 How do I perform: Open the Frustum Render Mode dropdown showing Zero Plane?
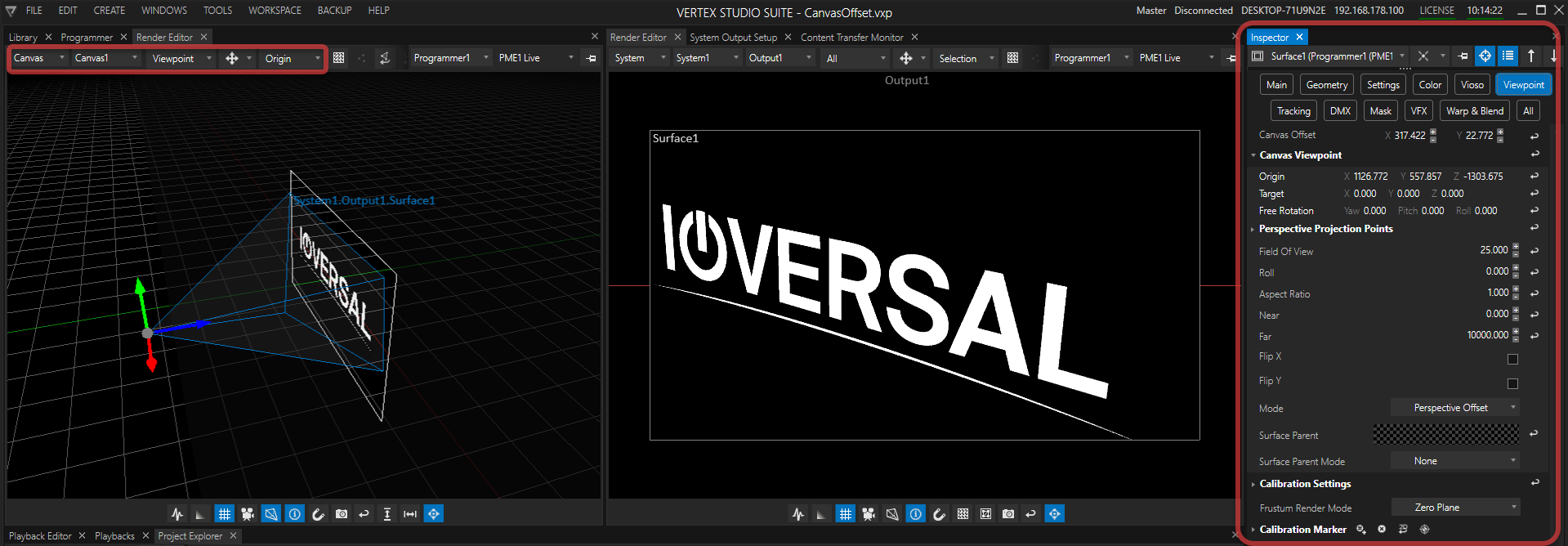(1455, 508)
